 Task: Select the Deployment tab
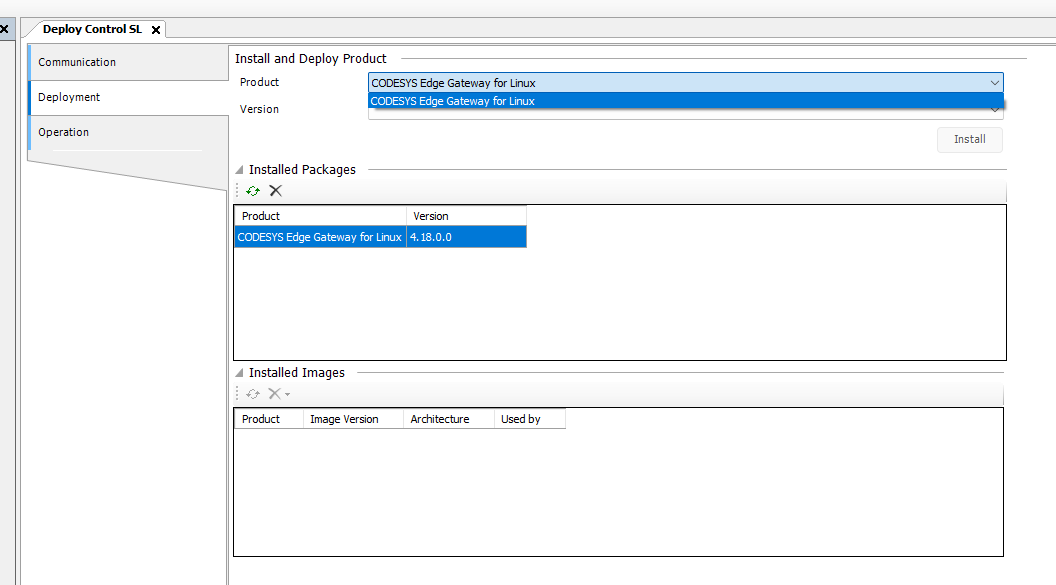point(69,97)
